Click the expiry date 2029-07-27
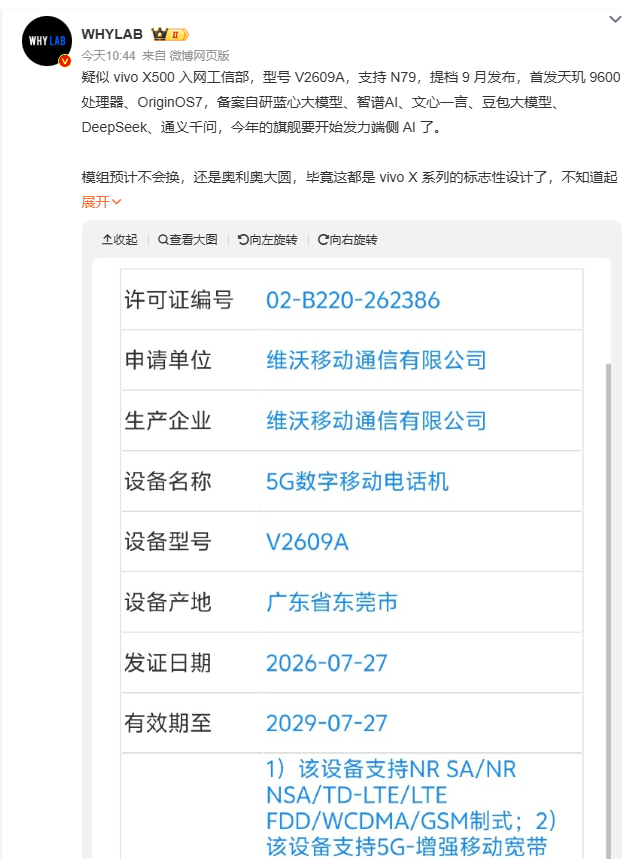 coord(327,723)
